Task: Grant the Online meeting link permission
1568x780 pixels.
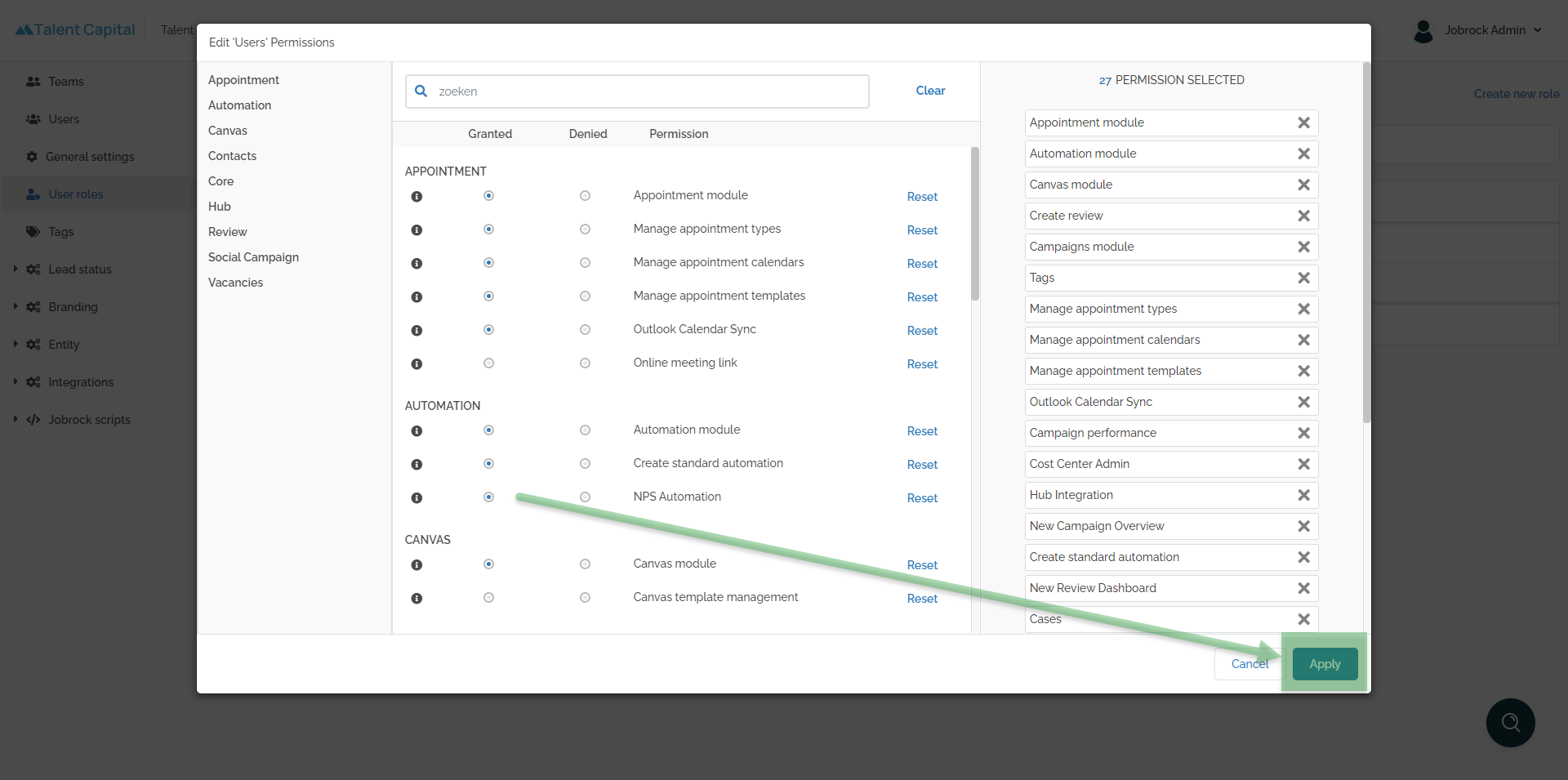Action: tap(488, 363)
